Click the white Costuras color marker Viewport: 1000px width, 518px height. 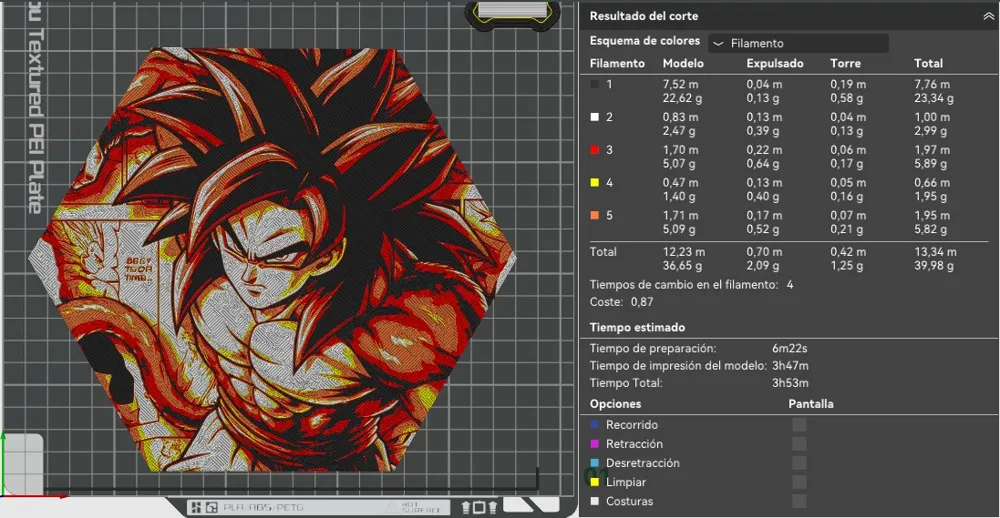[595, 501]
